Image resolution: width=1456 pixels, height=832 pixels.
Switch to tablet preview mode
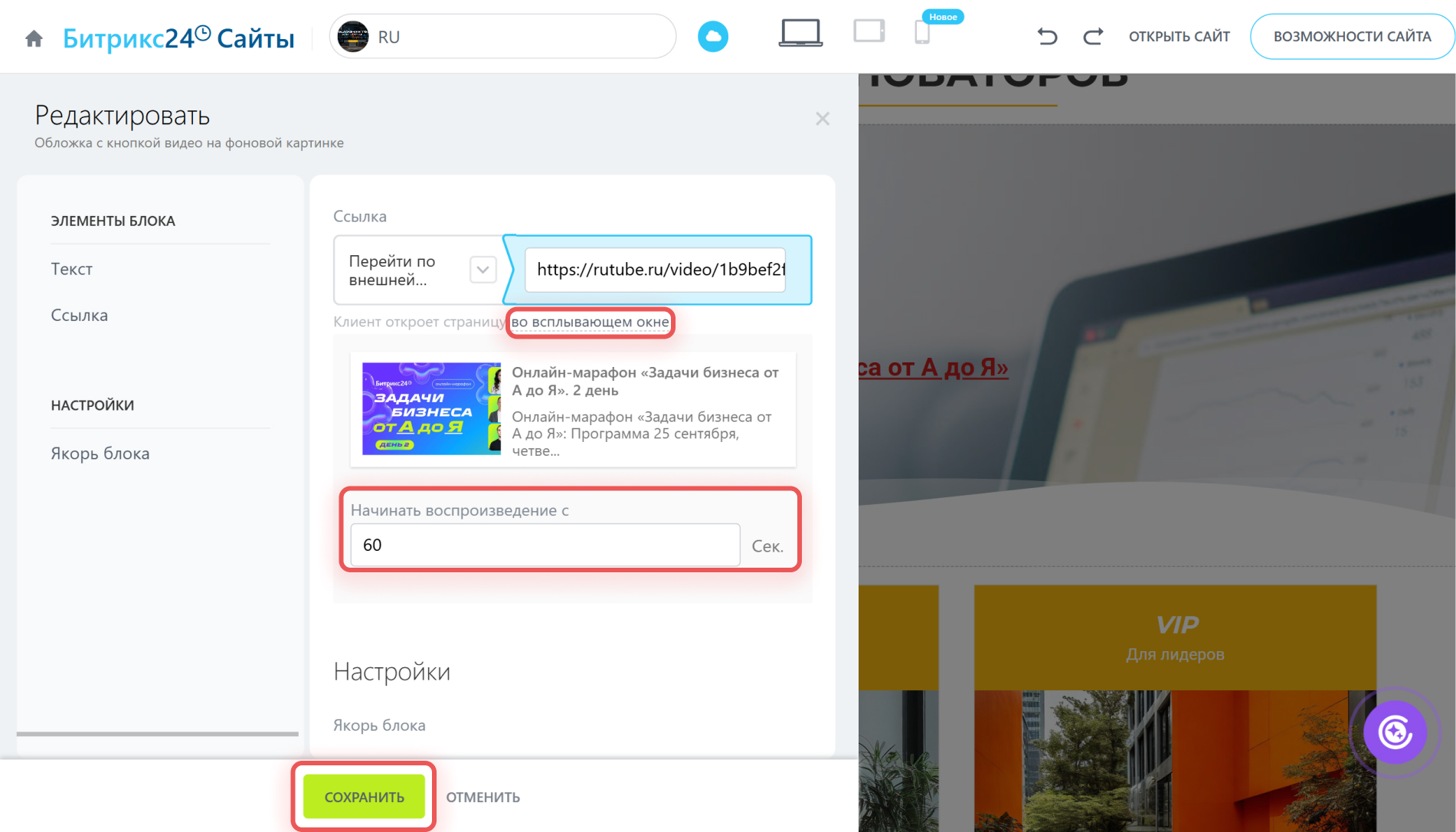869,32
